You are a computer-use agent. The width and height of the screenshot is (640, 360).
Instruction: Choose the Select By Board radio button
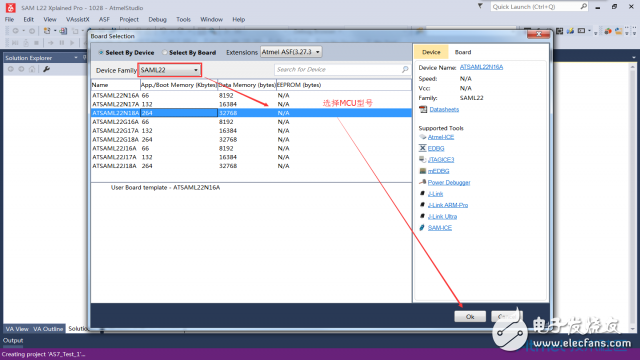click(165, 52)
